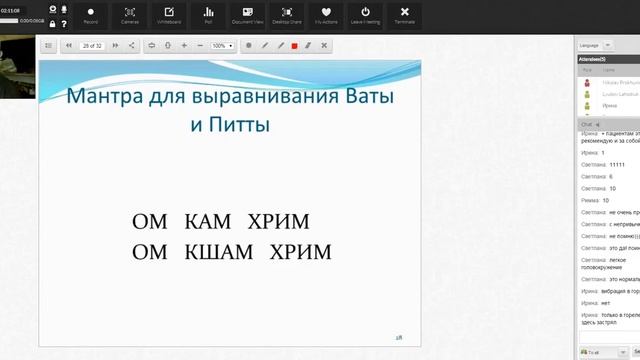Click the Attendees(5) panel header
640x360 pixels.
[x=609, y=59]
